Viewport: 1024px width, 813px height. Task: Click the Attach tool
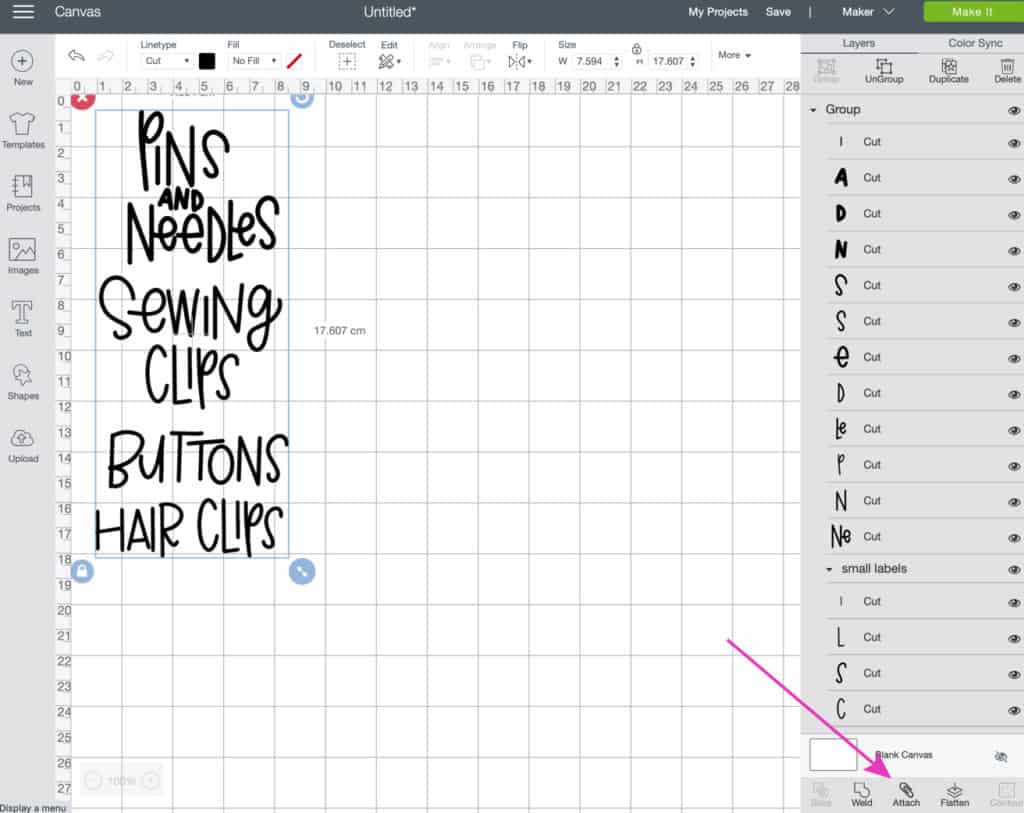[x=906, y=794]
